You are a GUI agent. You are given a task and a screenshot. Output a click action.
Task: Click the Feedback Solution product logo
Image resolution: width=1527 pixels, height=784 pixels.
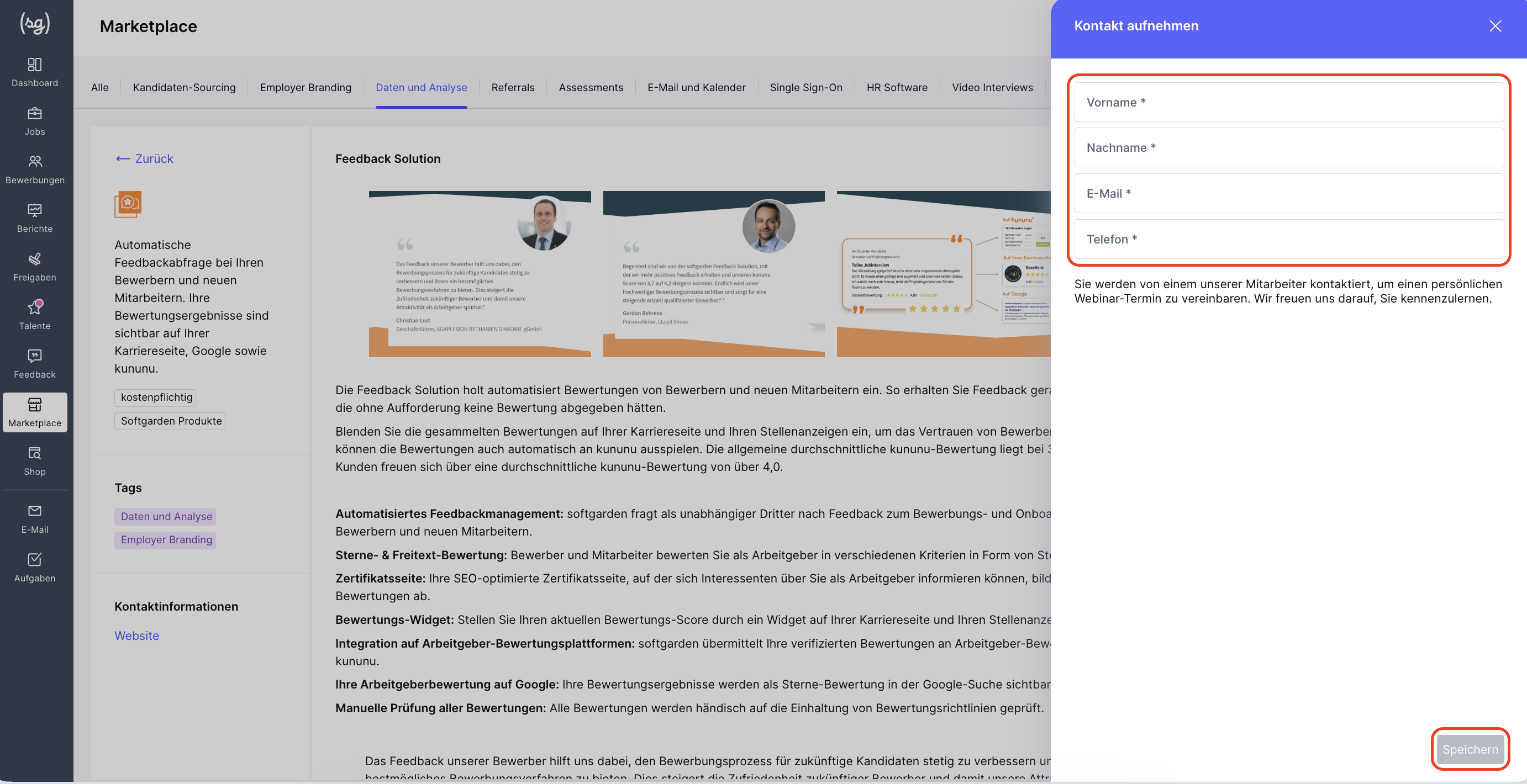[x=128, y=204]
